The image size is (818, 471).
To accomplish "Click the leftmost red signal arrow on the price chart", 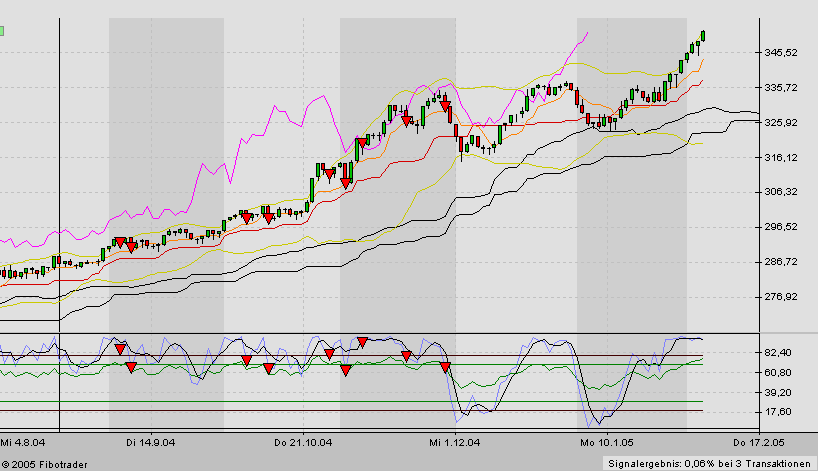I will [119, 243].
